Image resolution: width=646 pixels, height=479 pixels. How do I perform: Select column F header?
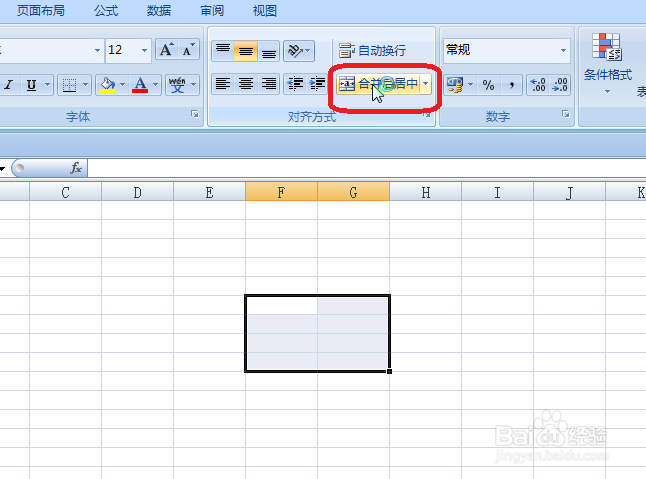click(281, 192)
